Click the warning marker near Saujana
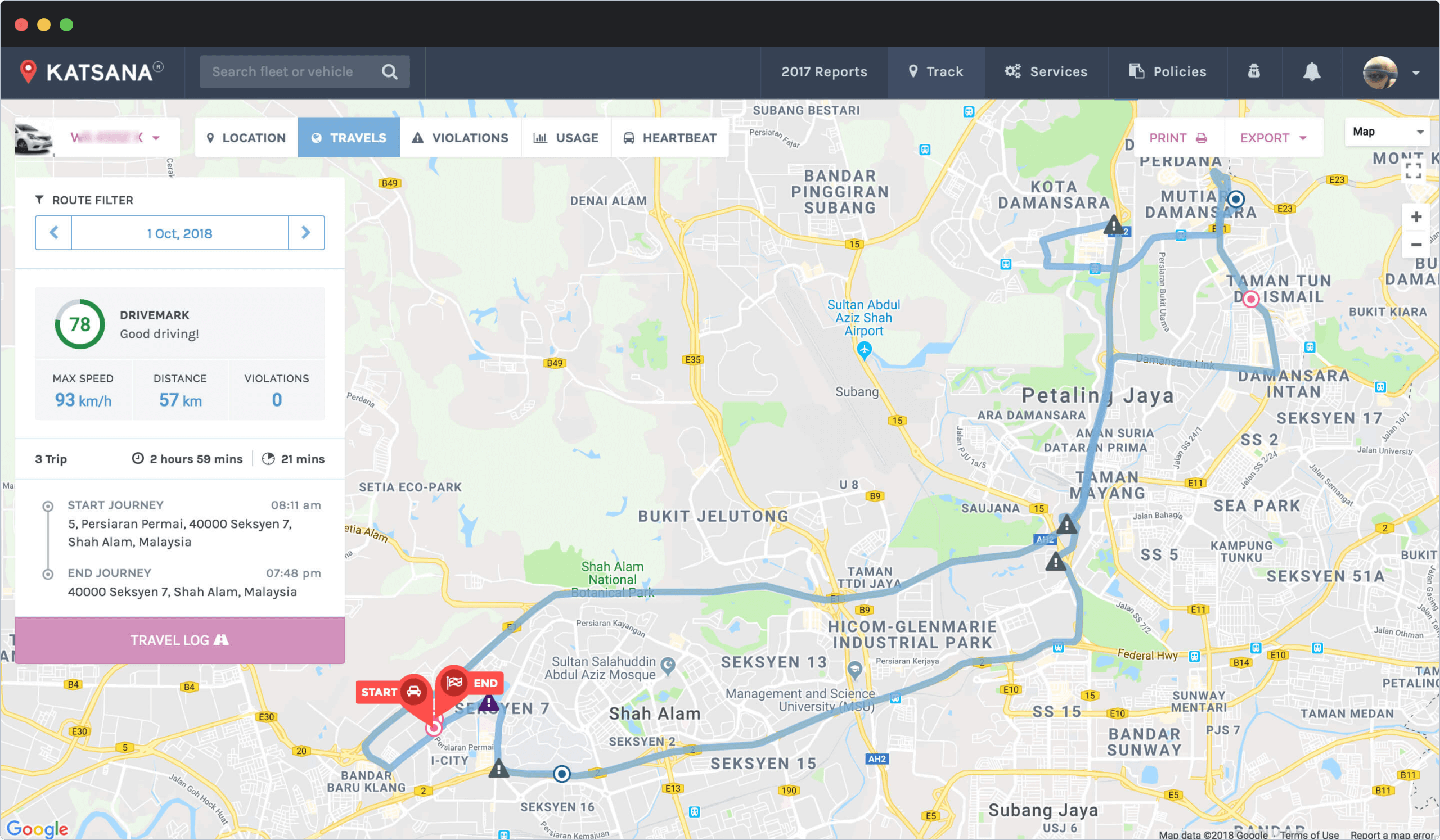Viewport: 1440px width, 840px height. (x=1066, y=524)
